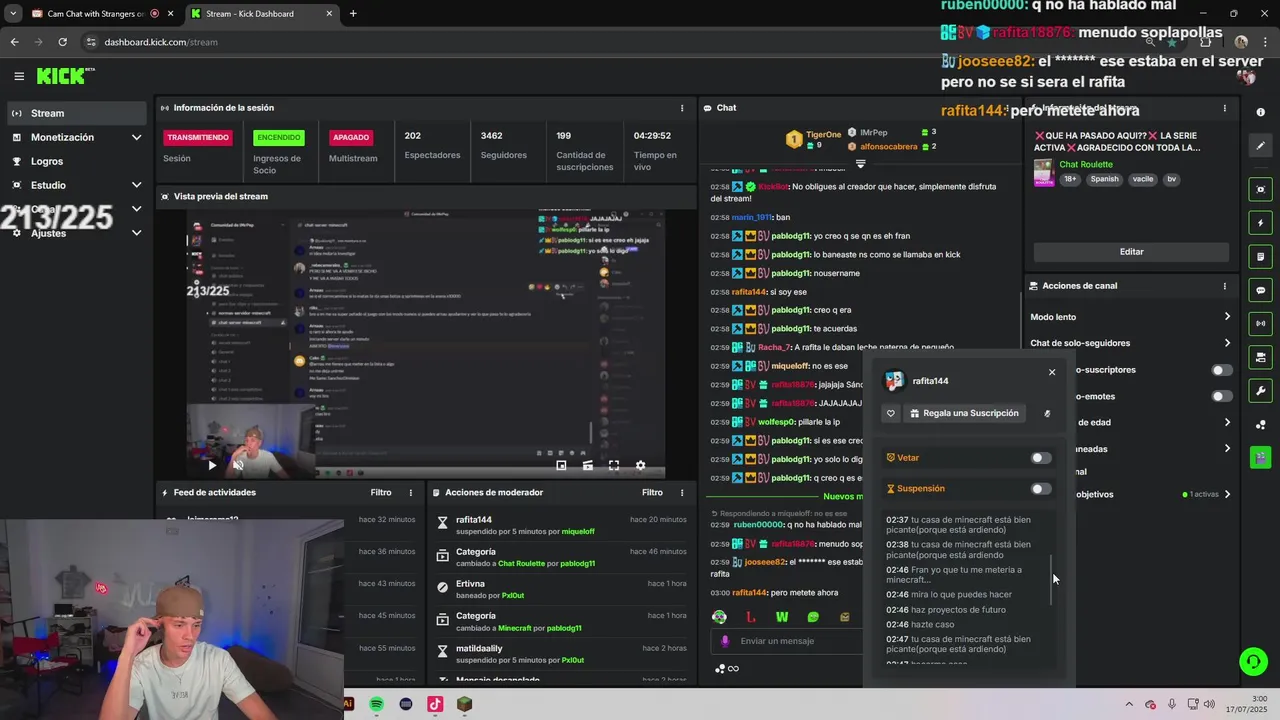This screenshot has width=1280, height=720.
Task: Click the three-dots points icon in sidebar
Action: point(1261,425)
